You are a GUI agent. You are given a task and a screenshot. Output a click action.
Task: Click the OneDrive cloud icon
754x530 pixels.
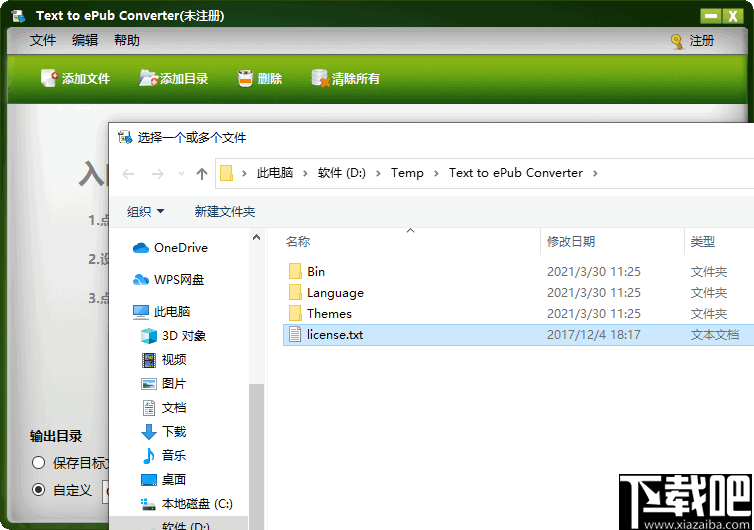pyautogui.click(x=140, y=248)
